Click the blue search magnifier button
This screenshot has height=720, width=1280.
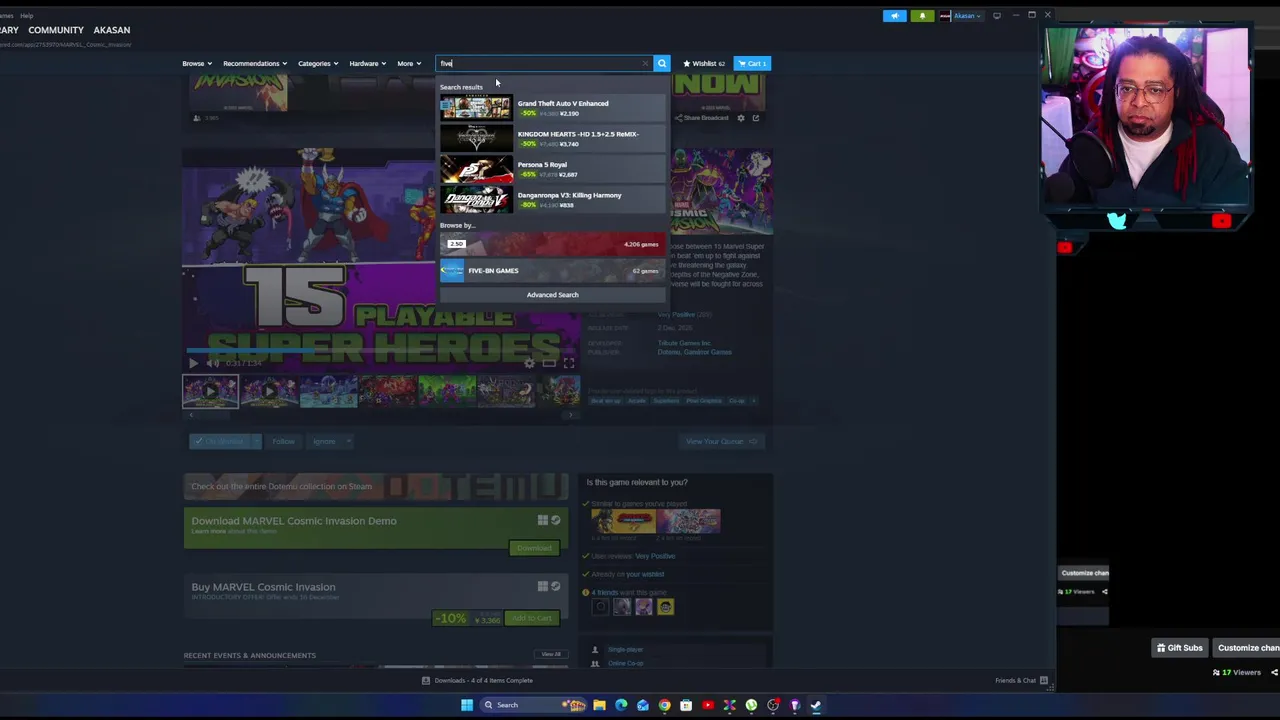pos(661,63)
